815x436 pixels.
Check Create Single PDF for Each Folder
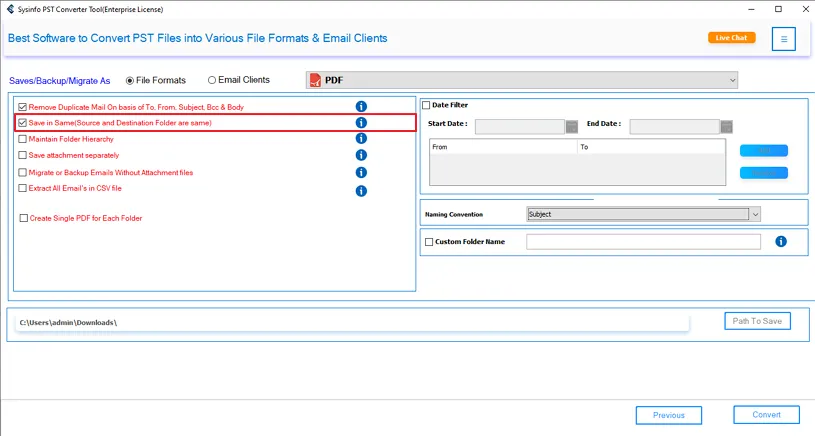pos(23,218)
